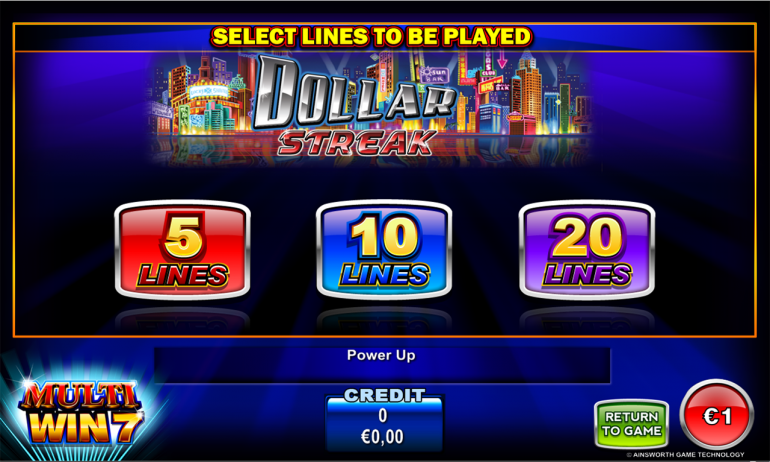Image resolution: width=770 pixels, height=462 pixels.
Task: Click the CREDIT label heading
Action: tap(384, 395)
